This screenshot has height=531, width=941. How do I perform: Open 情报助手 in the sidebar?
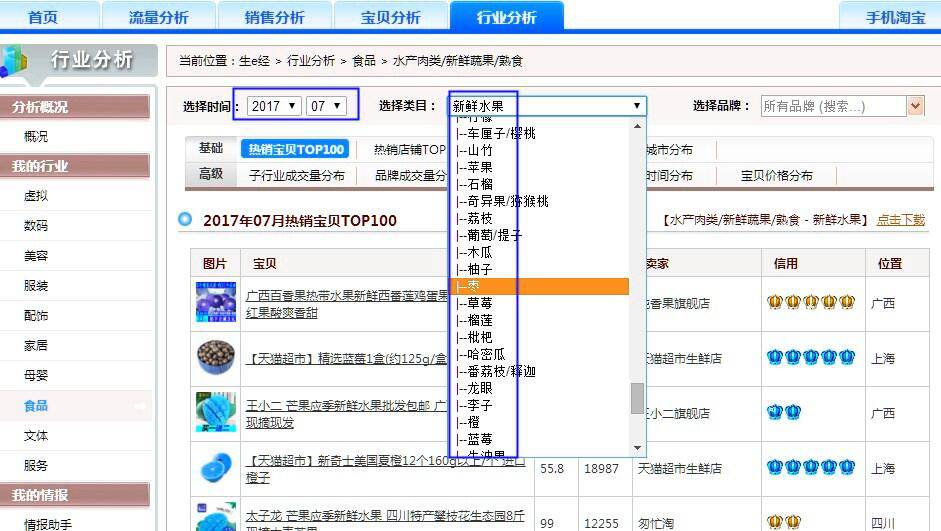click(47, 524)
